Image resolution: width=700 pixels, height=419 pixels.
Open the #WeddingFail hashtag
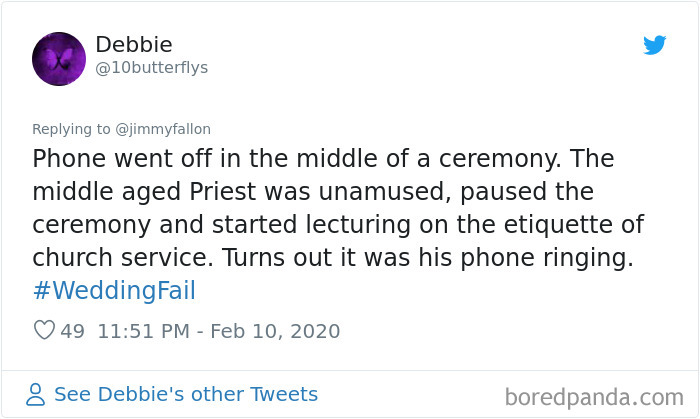[113, 291]
